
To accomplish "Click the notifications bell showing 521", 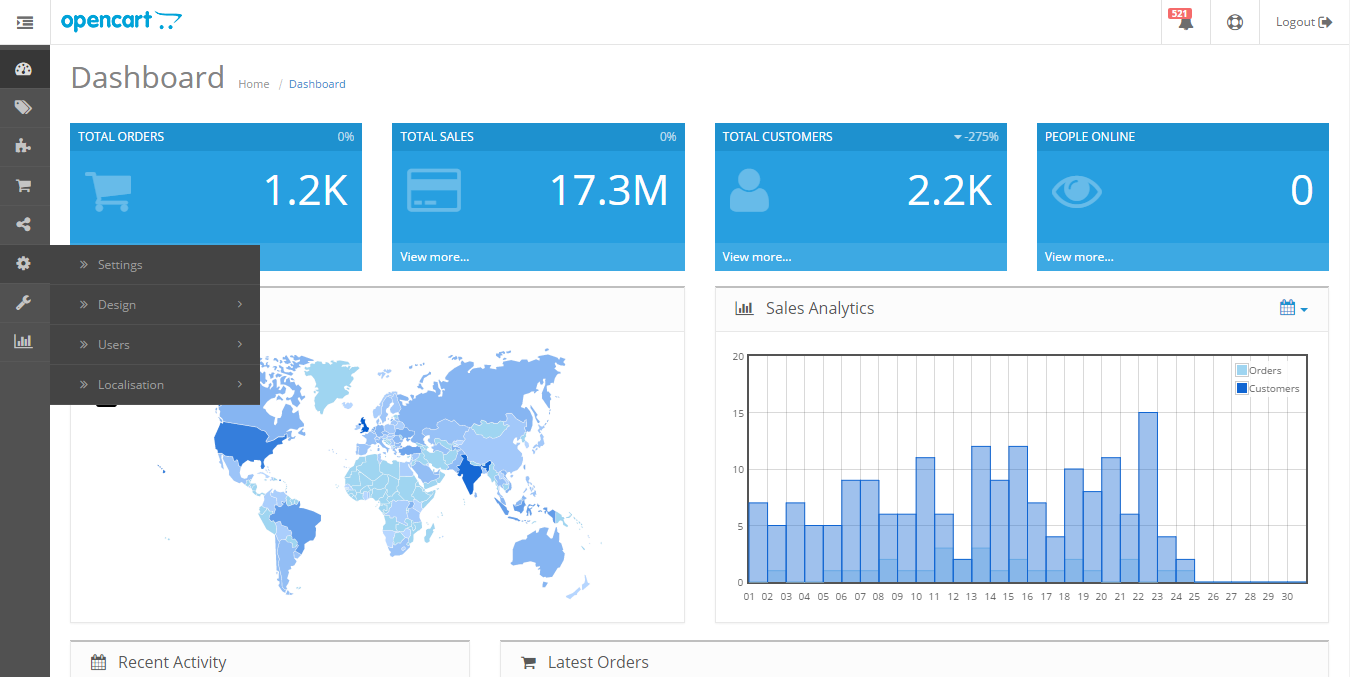I will click(x=1184, y=21).
